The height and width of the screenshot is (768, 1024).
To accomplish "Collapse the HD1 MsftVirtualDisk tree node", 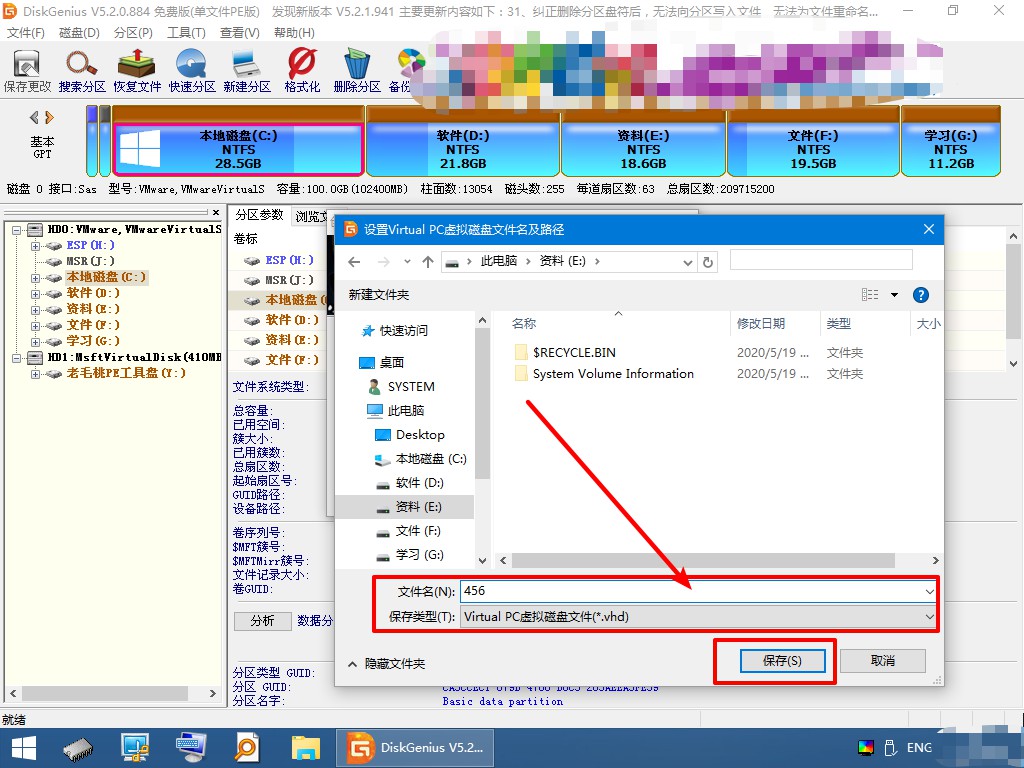I will [x=17, y=358].
